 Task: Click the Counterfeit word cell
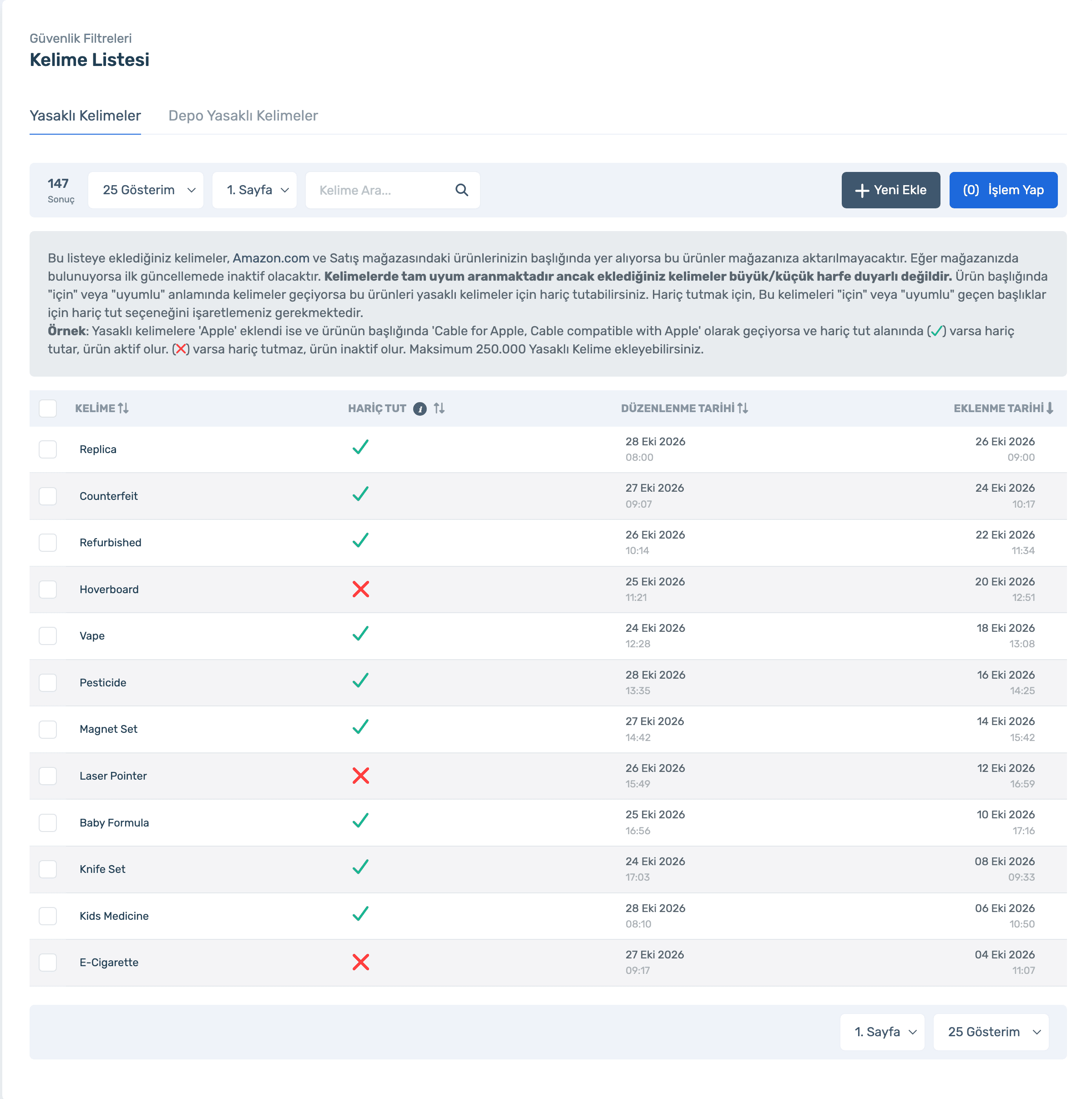pos(109,496)
